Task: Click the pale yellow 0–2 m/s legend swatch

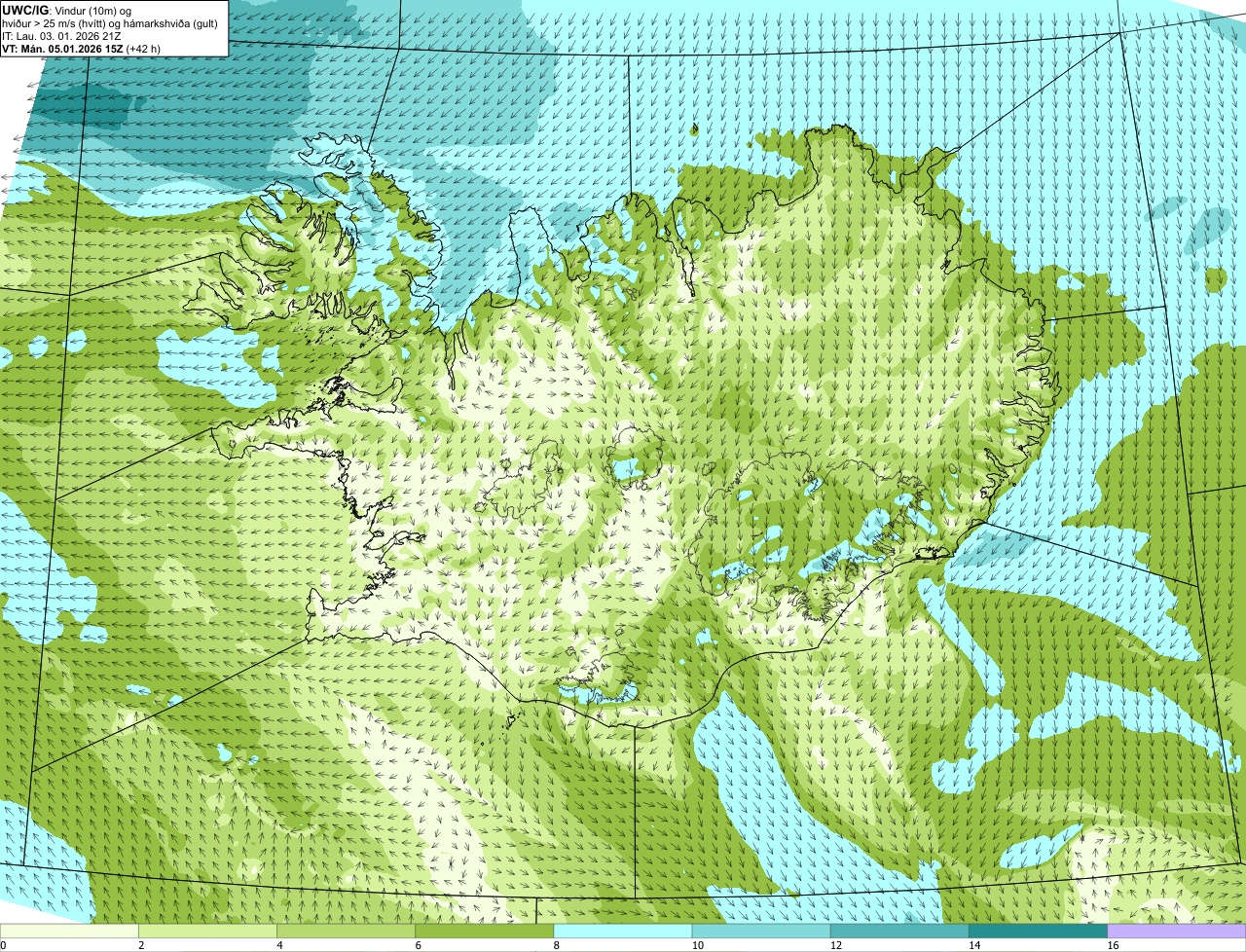Action: pos(69,932)
